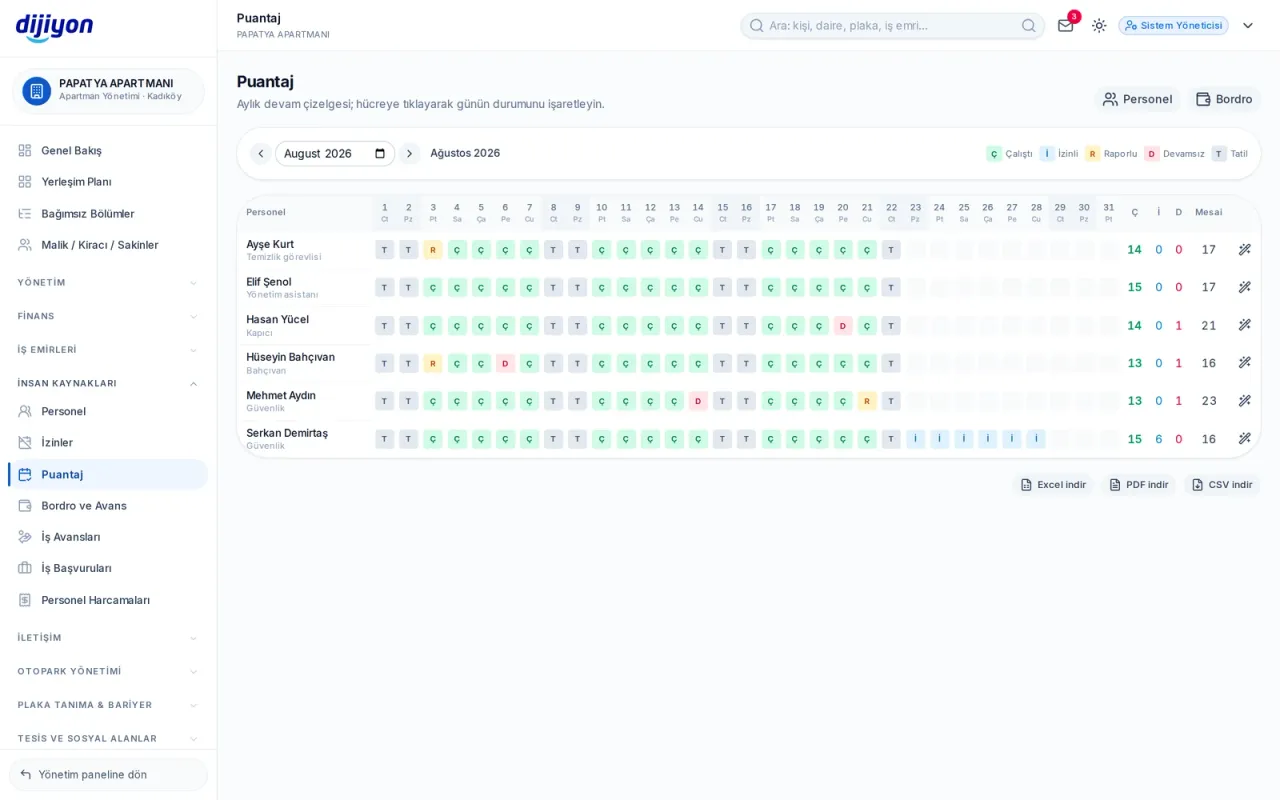
Task: Click the Raporlu legend color badge
Action: (x=1093, y=154)
